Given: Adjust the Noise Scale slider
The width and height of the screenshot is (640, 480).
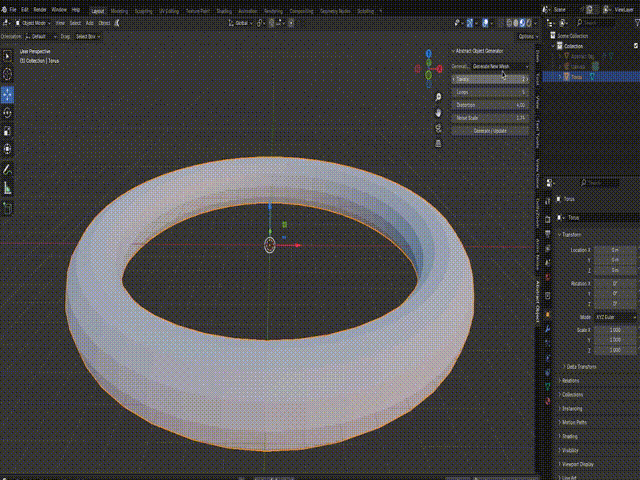Looking at the screenshot, I should tap(490, 118).
